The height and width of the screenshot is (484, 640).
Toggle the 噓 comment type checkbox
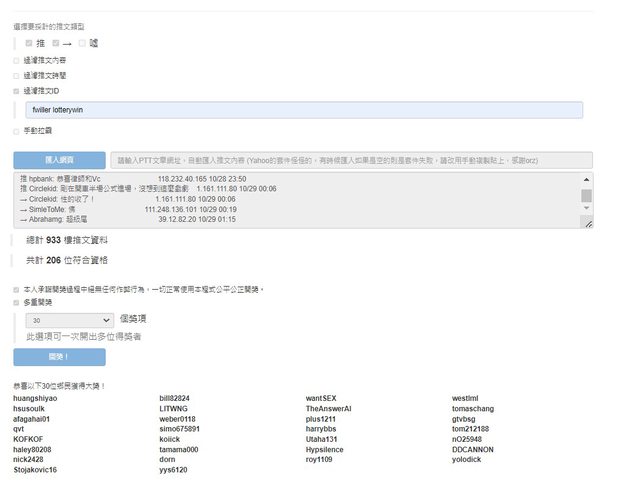pos(82,43)
